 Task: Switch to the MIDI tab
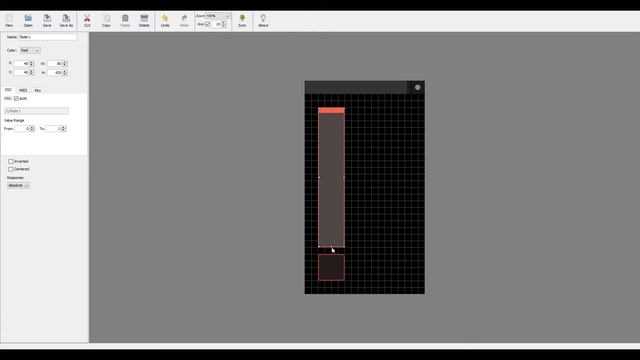tap(23, 90)
